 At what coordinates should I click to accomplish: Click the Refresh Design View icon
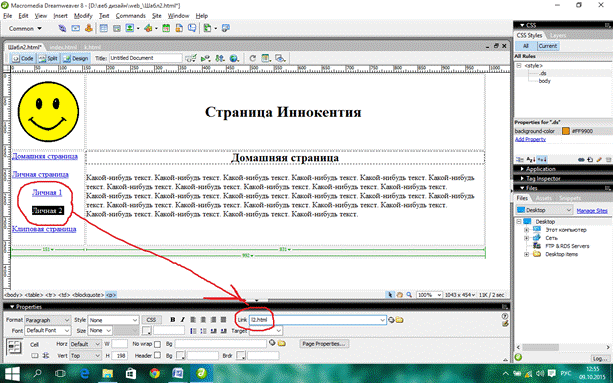tap(253, 58)
